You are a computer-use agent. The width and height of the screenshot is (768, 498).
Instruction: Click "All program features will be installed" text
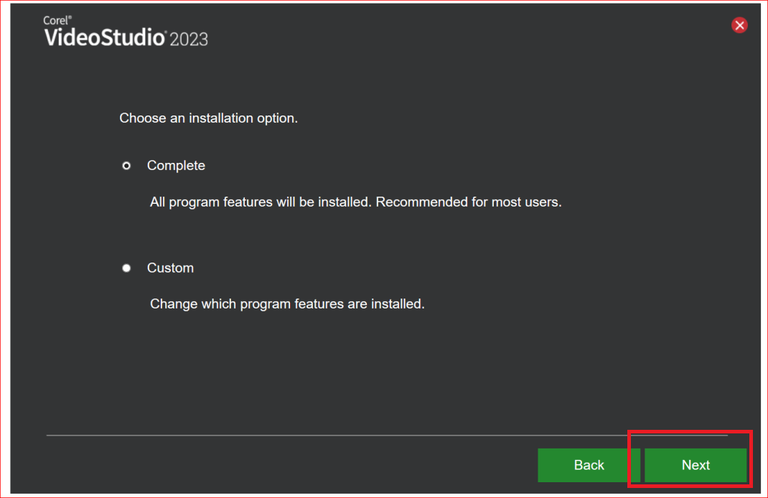(260, 202)
